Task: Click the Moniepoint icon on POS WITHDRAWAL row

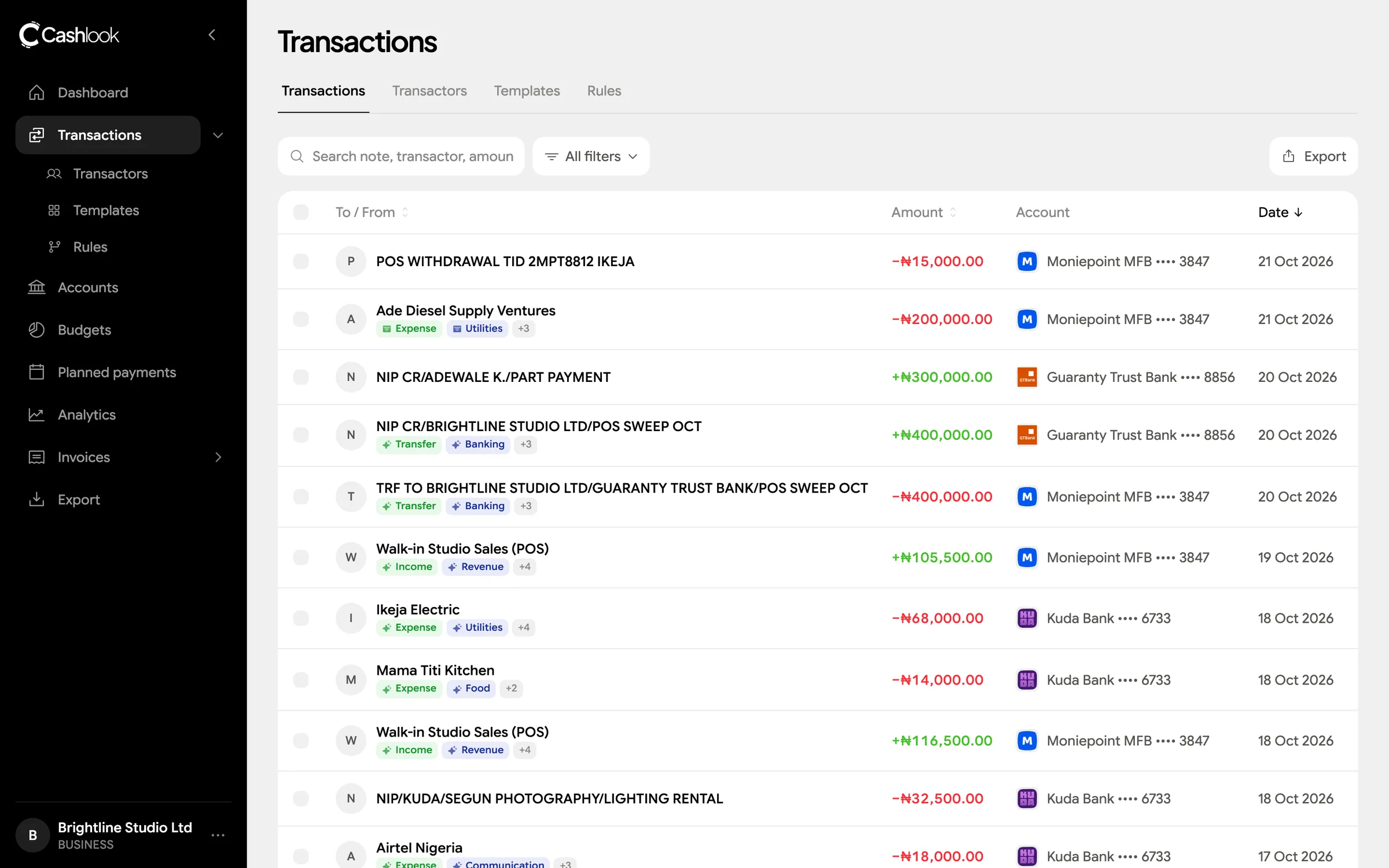Action: click(1027, 262)
